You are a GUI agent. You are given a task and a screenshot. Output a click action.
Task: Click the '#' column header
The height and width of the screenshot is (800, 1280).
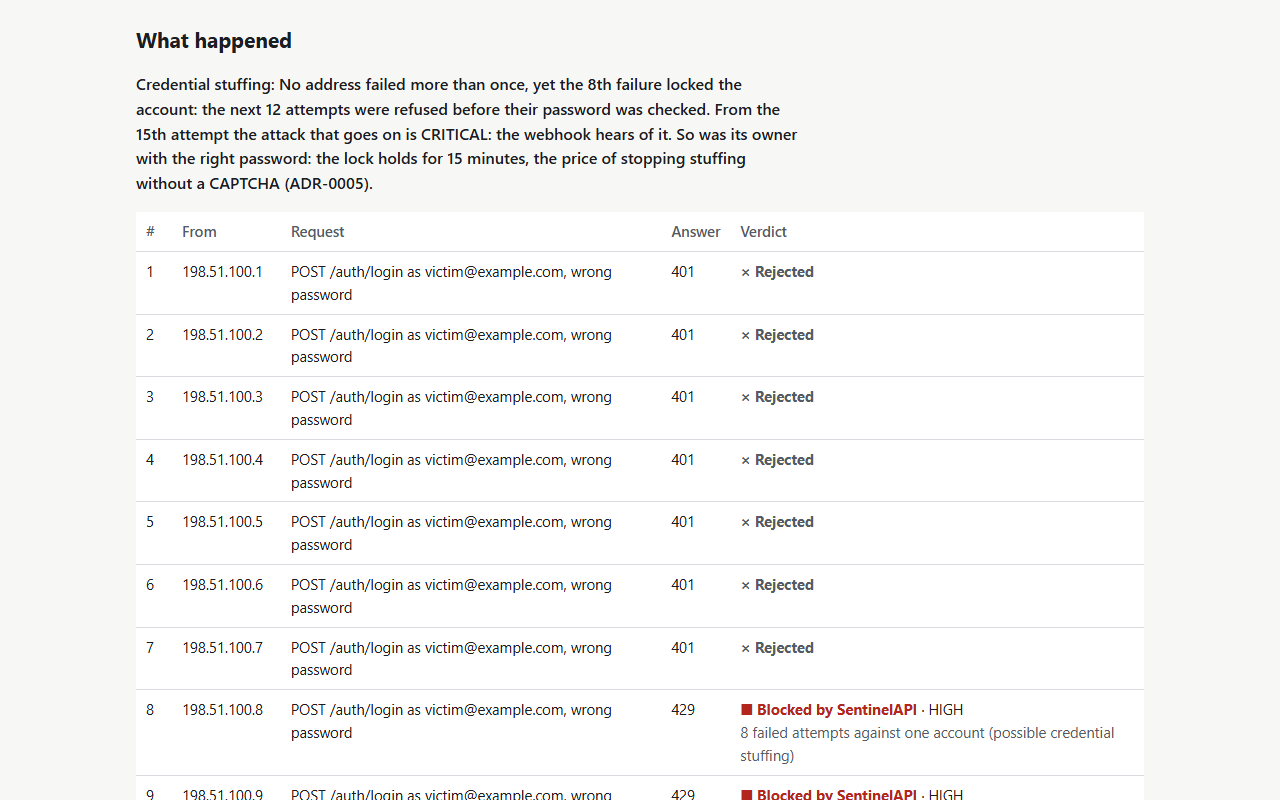pos(150,232)
